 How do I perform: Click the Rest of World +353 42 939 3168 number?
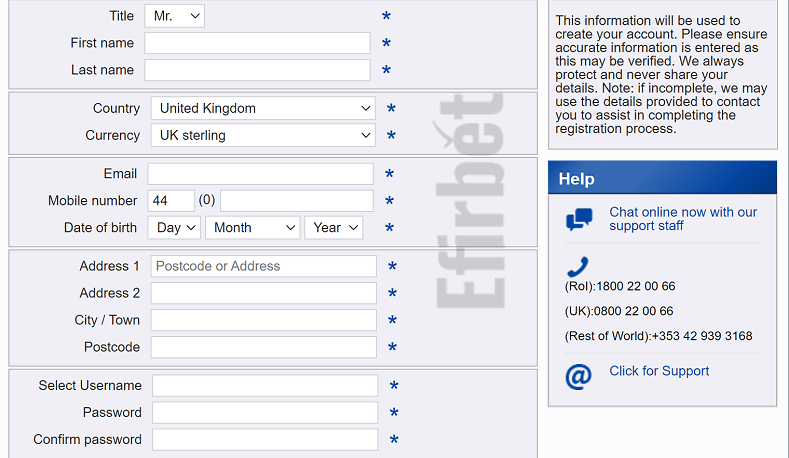(659, 336)
